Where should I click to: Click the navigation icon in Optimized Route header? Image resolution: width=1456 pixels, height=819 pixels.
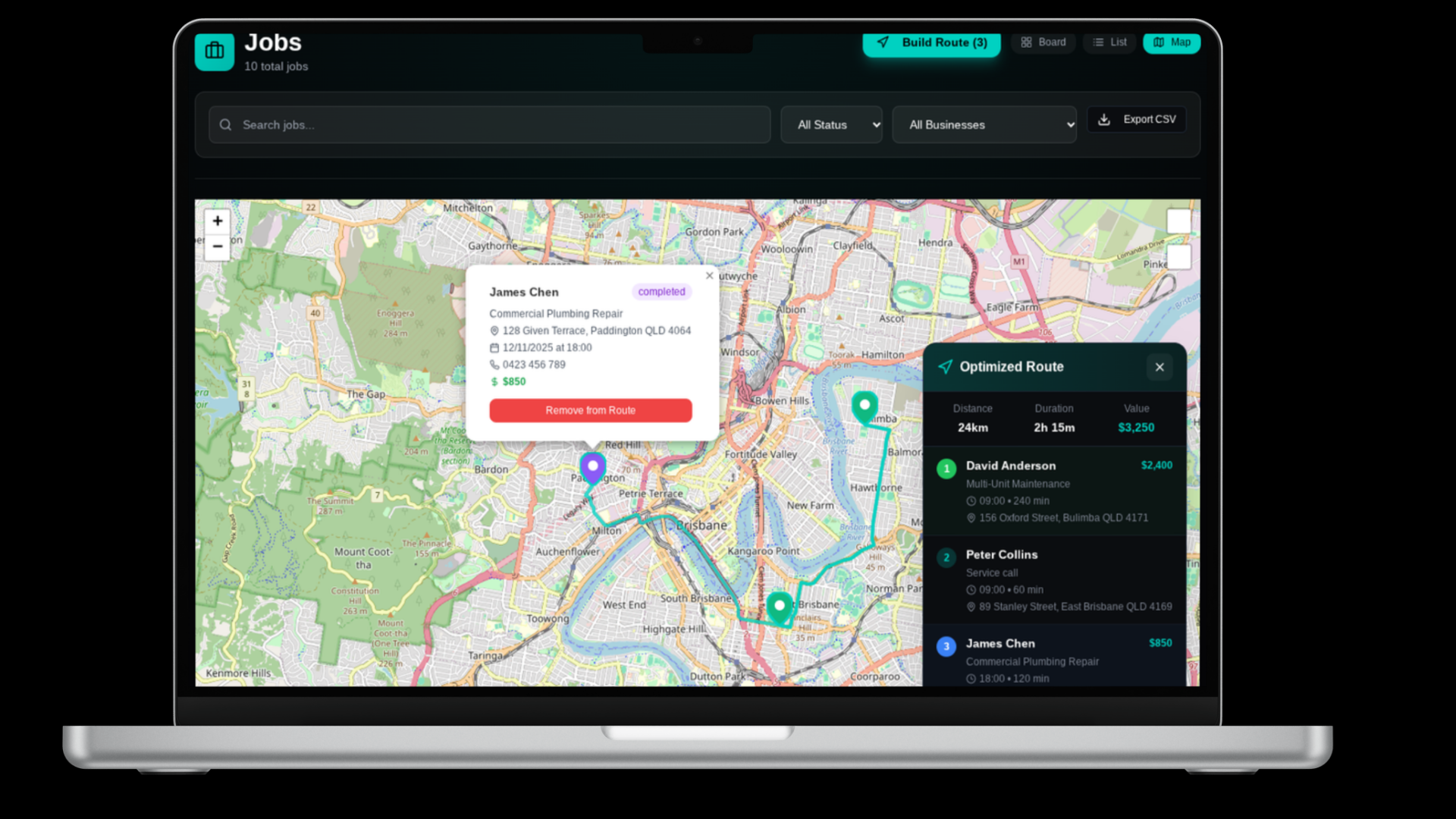pyautogui.click(x=945, y=366)
